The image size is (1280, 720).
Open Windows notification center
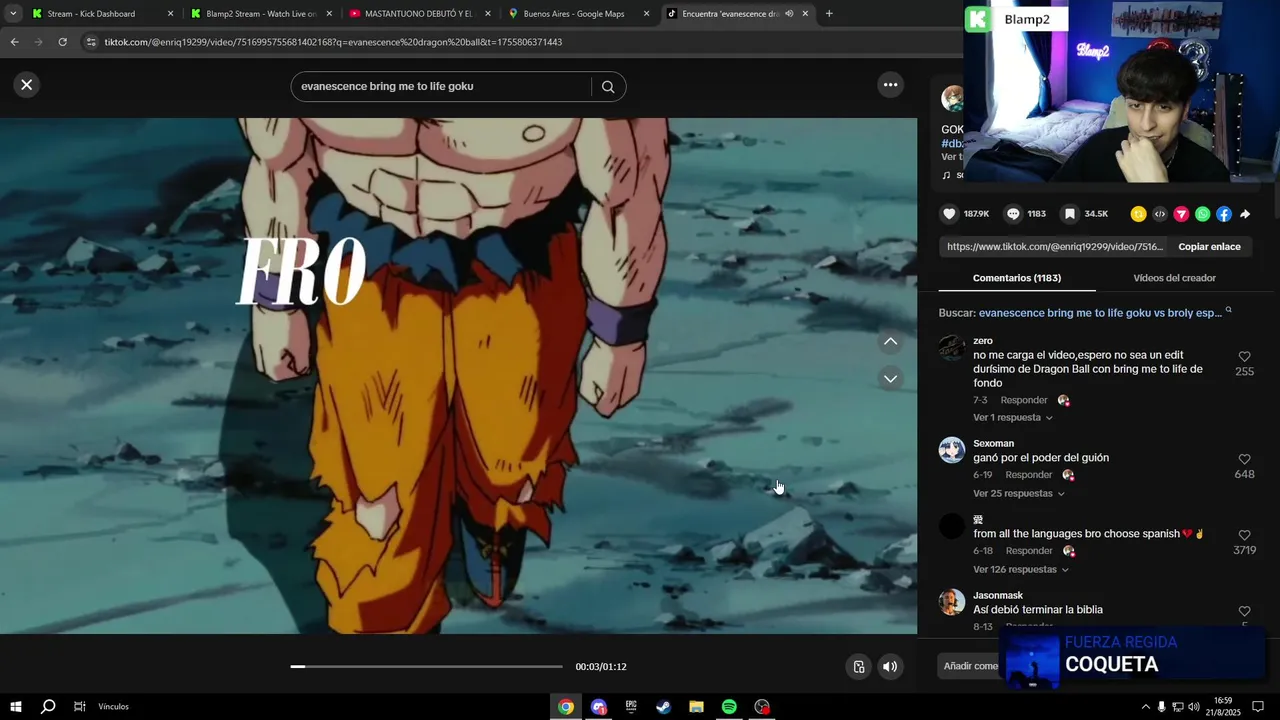(x=1258, y=707)
